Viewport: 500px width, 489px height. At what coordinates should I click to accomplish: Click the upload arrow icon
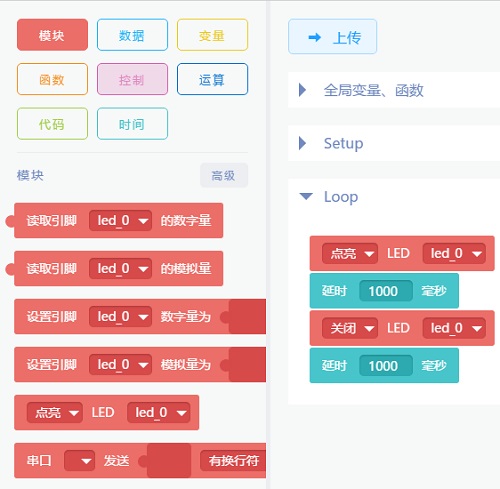(315, 37)
